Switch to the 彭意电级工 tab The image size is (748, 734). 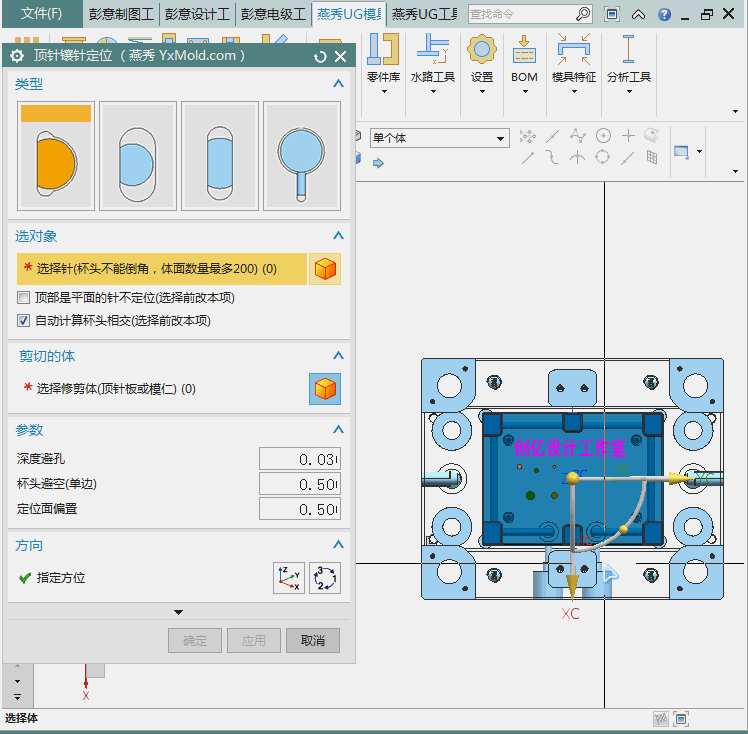click(273, 14)
